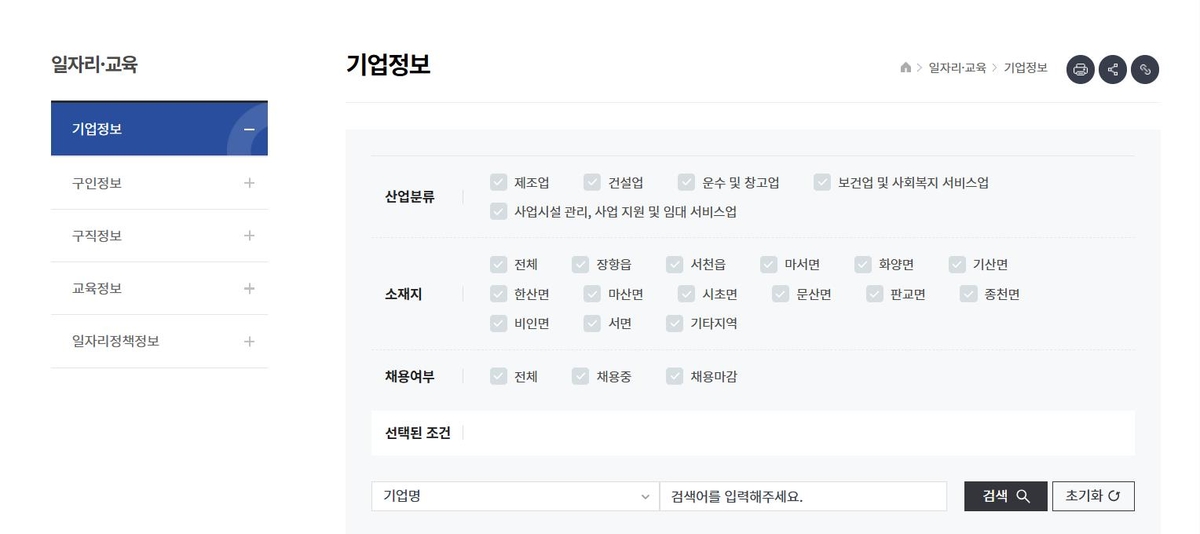
Task: Open the 기업명 search type dropdown
Action: (515, 496)
